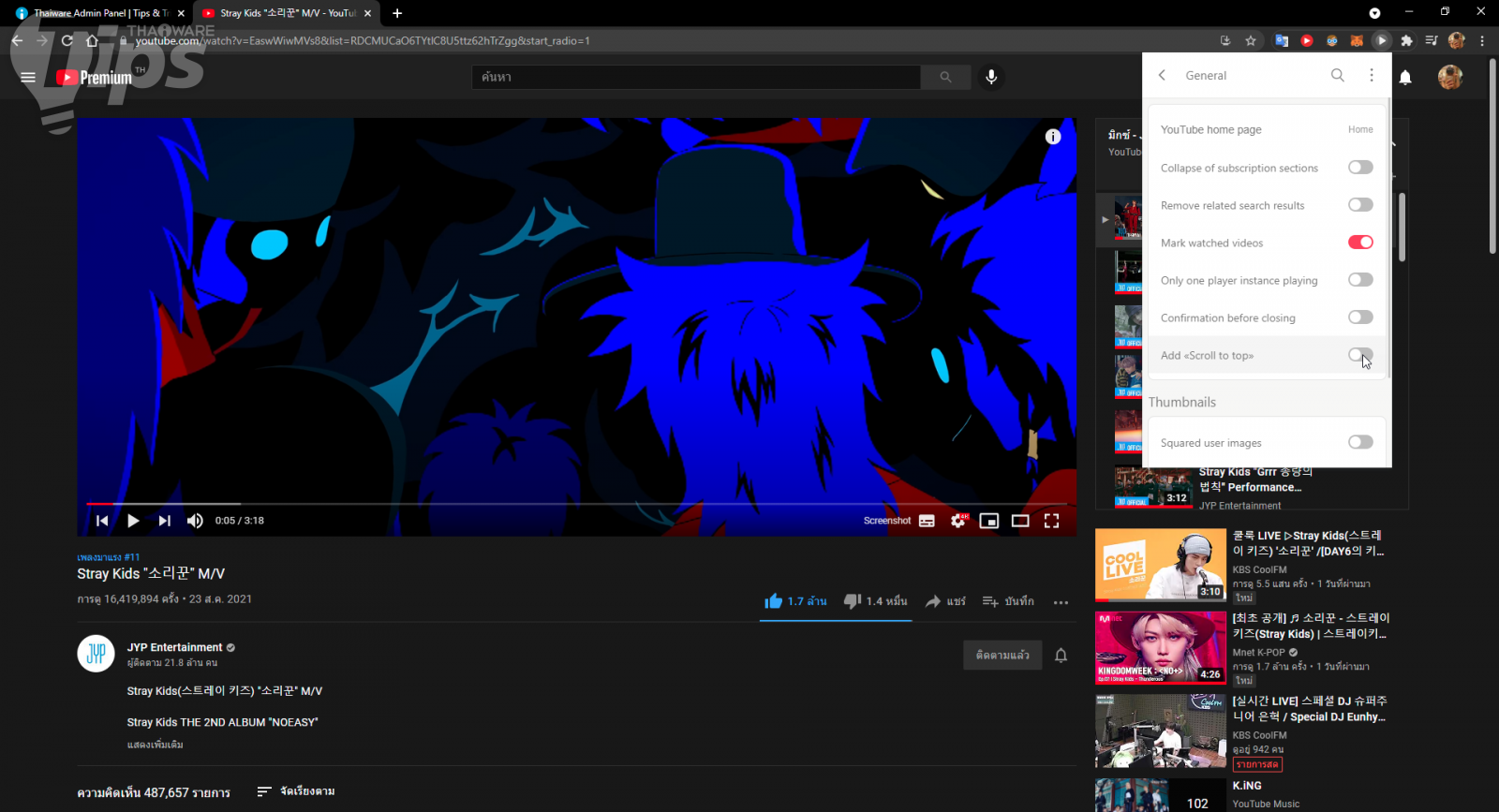1499x812 pixels.
Task: Expand the description with แสดงเพิ่มเติม
Action: [156, 745]
